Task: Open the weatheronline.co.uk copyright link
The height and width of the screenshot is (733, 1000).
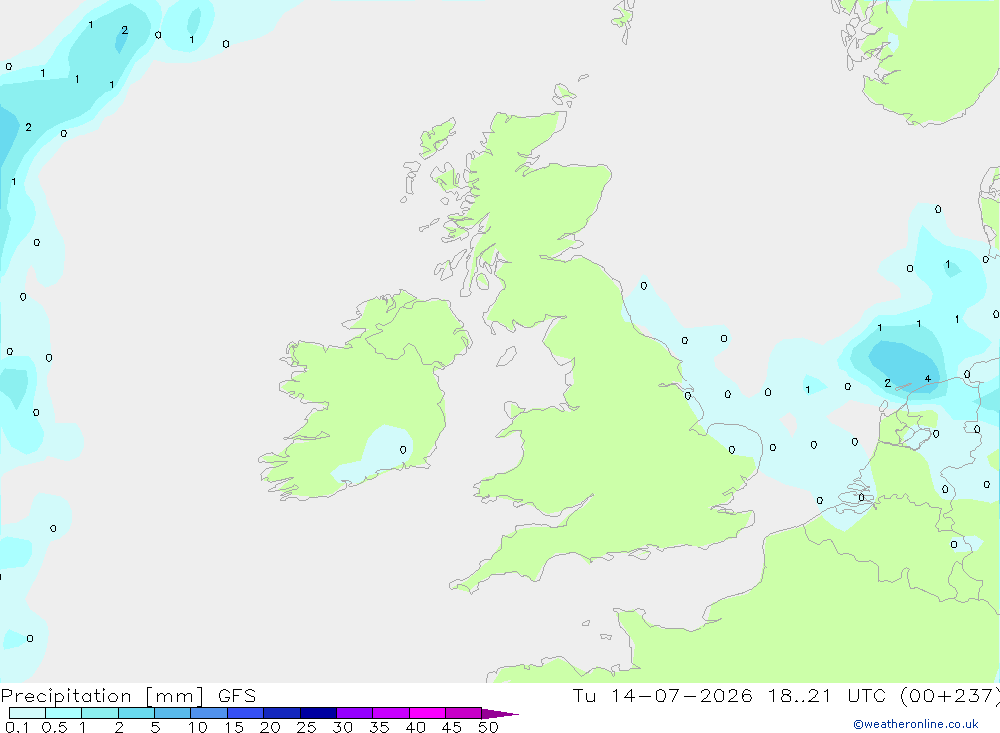Action: pos(916,724)
